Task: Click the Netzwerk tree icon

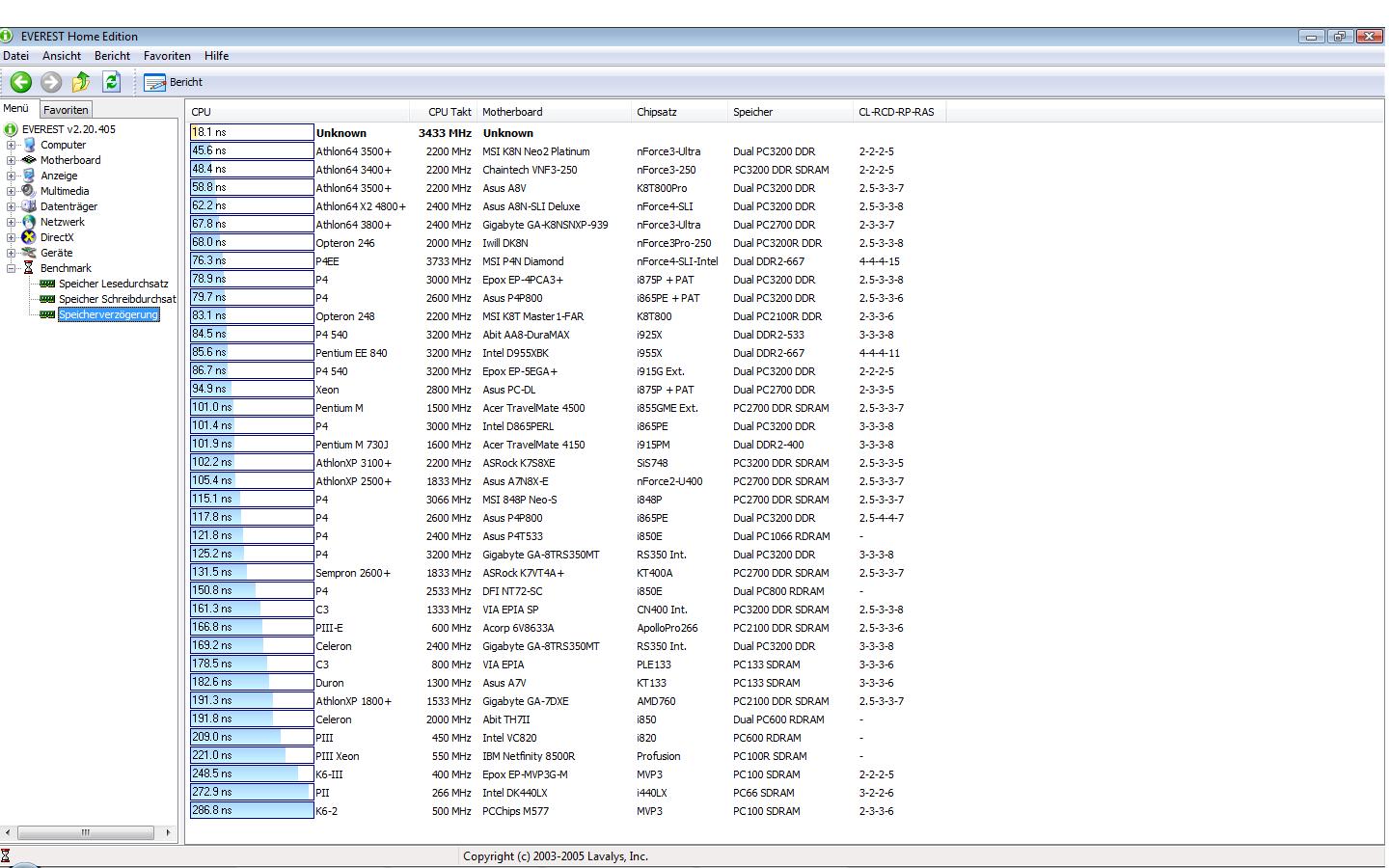Action: [30, 222]
